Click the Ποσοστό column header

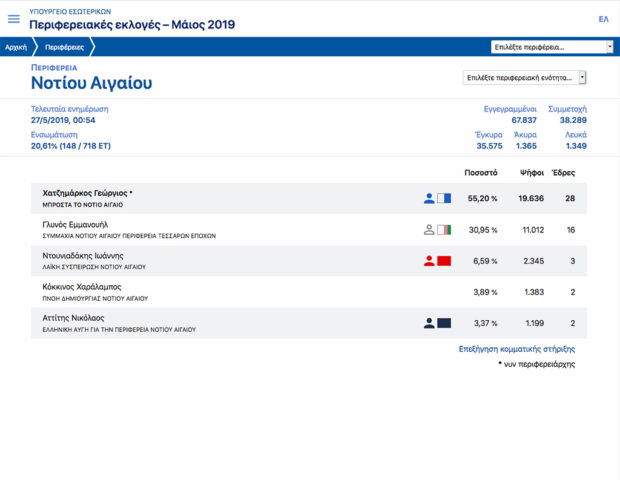coord(482,172)
